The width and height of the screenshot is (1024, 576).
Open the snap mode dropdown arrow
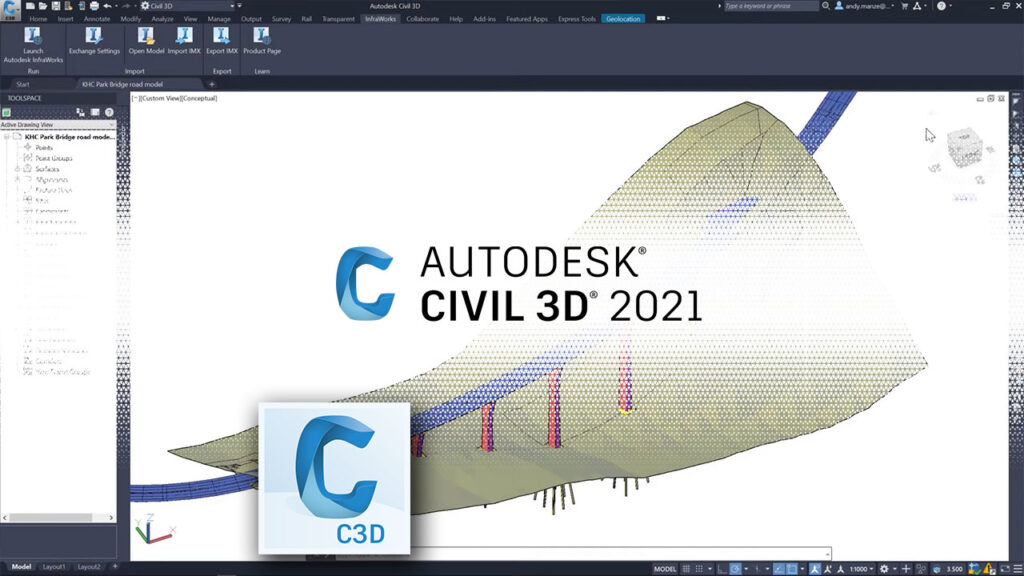(710, 569)
